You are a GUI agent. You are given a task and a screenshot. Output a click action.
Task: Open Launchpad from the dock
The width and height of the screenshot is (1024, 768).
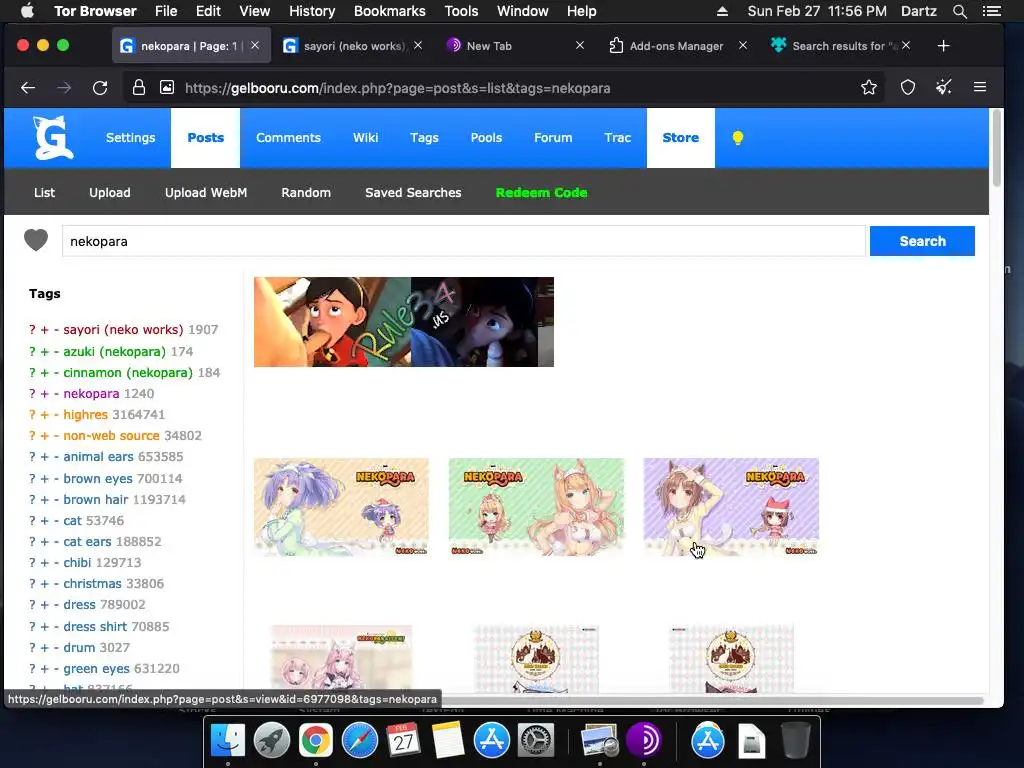pos(272,741)
